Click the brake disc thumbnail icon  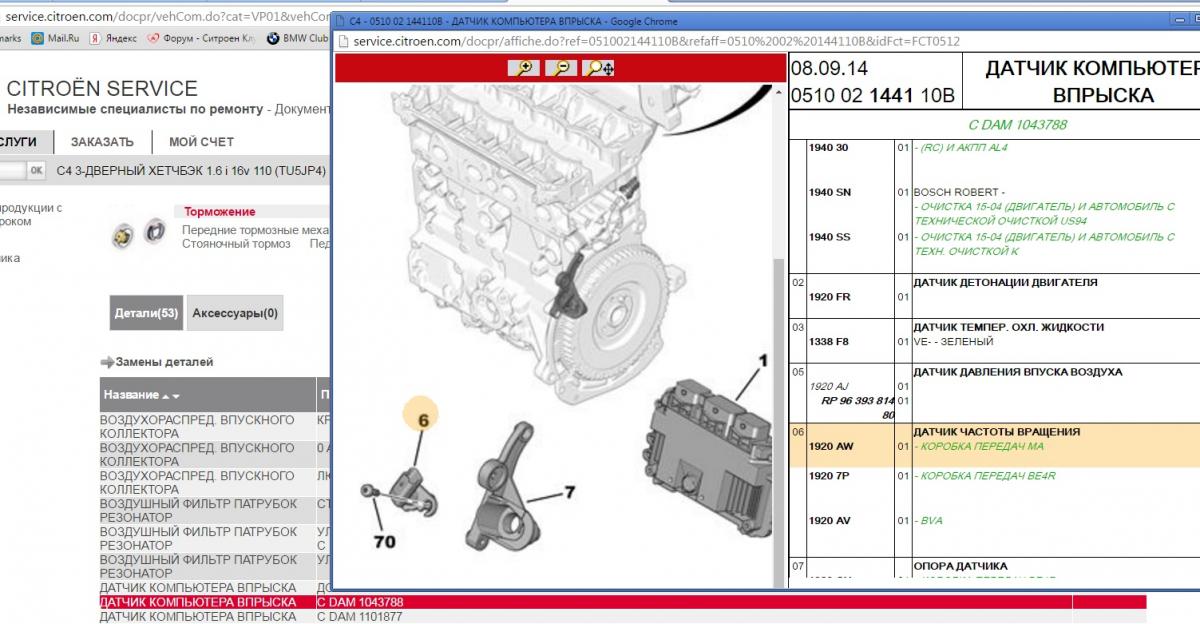154,231
